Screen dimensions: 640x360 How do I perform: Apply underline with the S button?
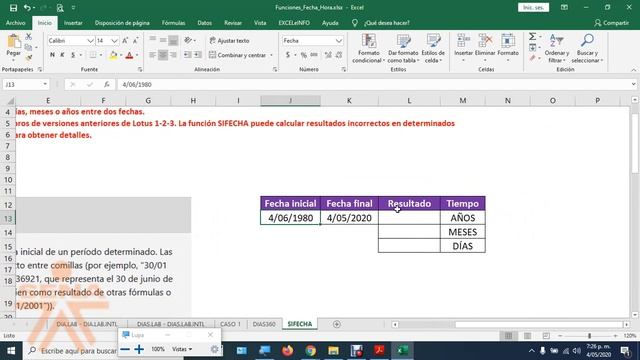(73, 55)
